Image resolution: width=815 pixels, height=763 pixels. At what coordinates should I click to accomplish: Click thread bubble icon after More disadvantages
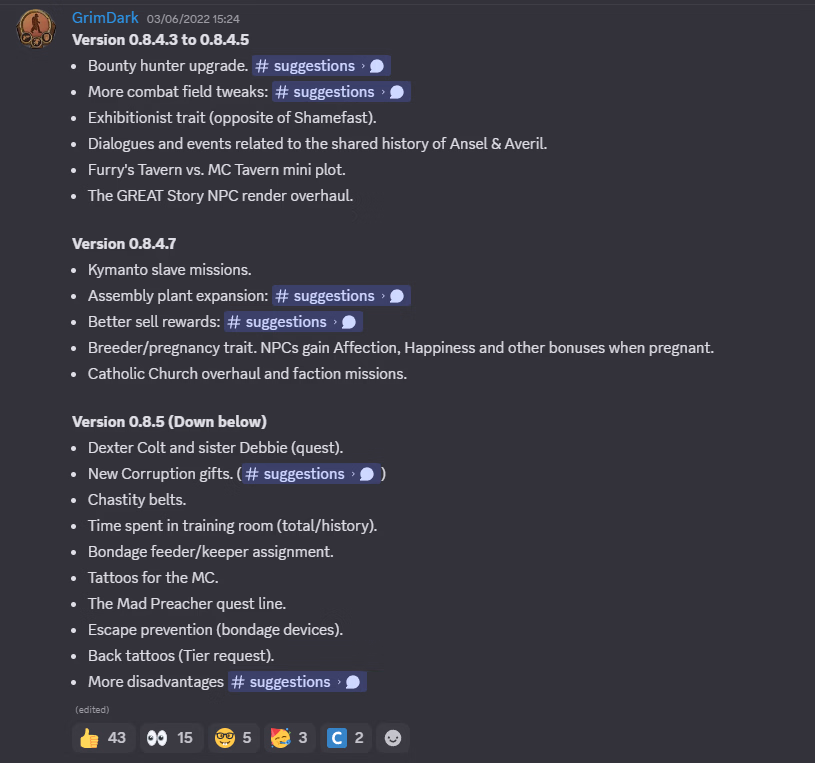[353, 682]
